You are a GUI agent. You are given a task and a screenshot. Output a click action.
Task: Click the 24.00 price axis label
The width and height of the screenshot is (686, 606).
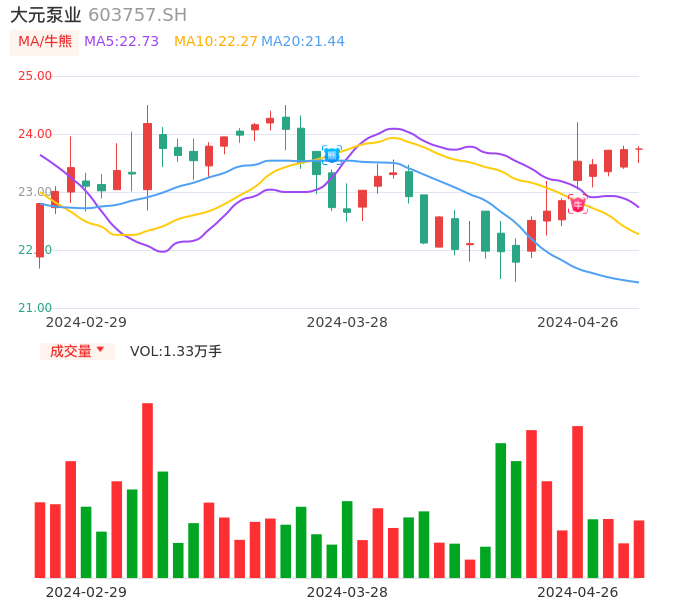pos(35,134)
